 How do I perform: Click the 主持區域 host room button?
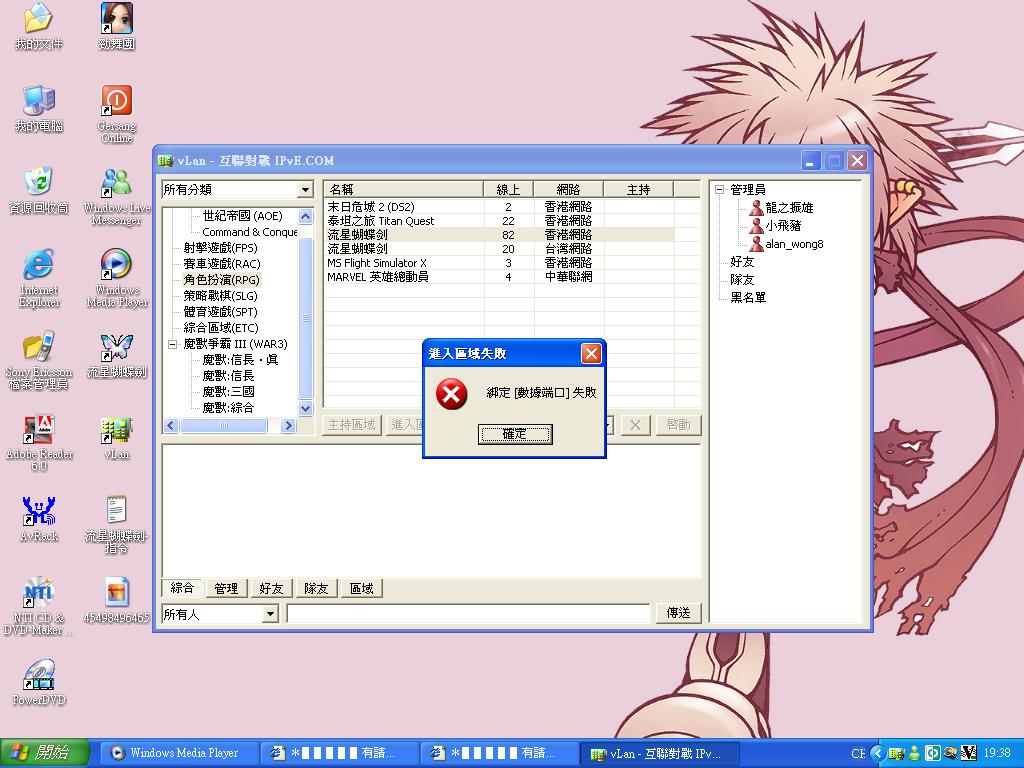pos(351,425)
